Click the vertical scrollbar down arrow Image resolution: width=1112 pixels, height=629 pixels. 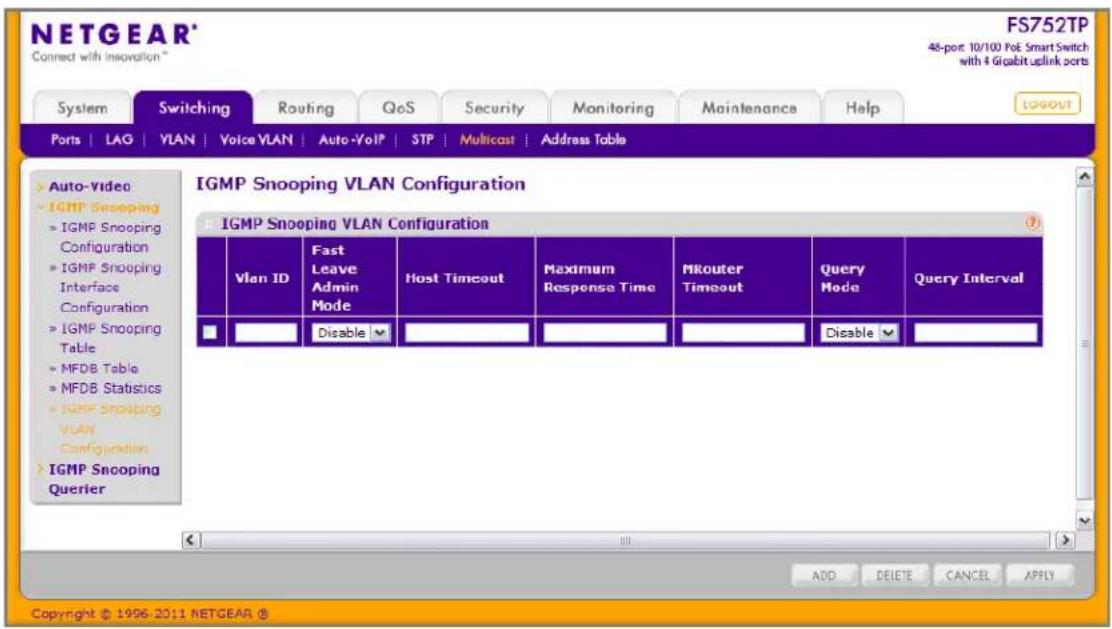(1084, 521)
